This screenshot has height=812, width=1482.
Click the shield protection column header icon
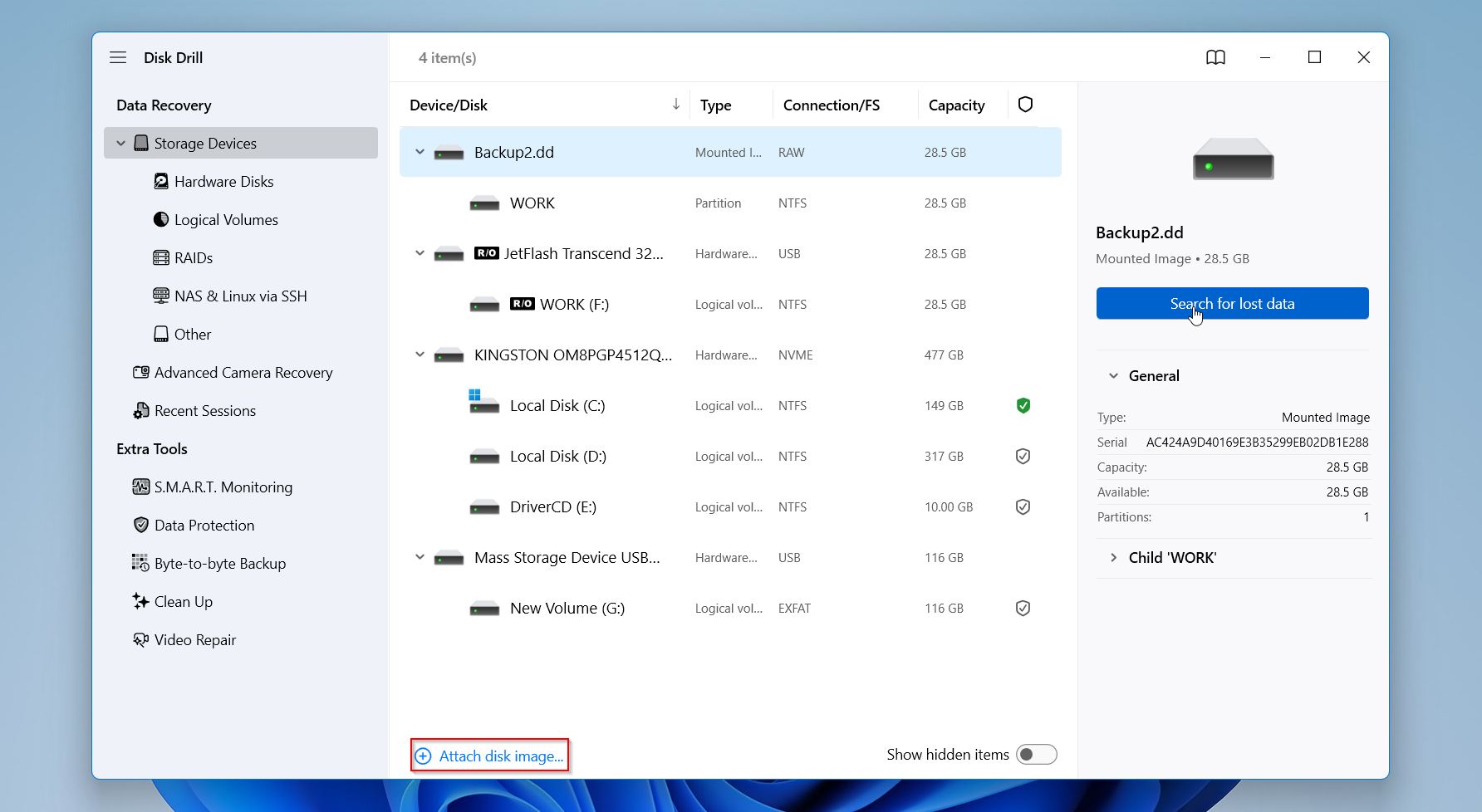point(1025,105)
